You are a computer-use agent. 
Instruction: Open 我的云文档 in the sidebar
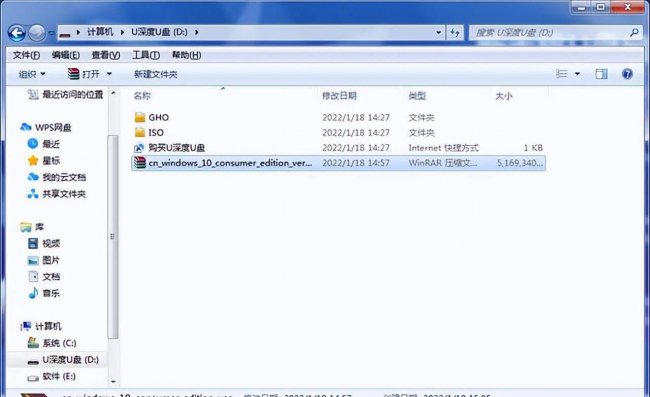[57, 177]
